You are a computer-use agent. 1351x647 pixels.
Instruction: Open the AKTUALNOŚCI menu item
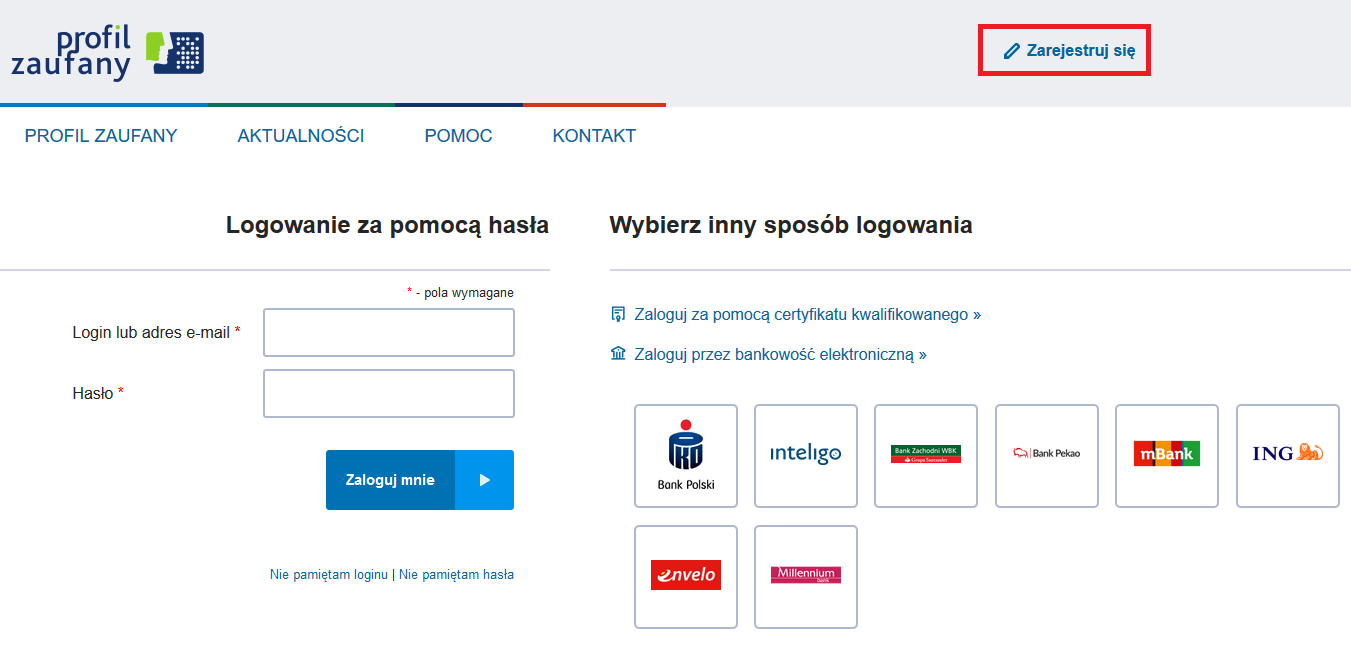coord(301,136)
